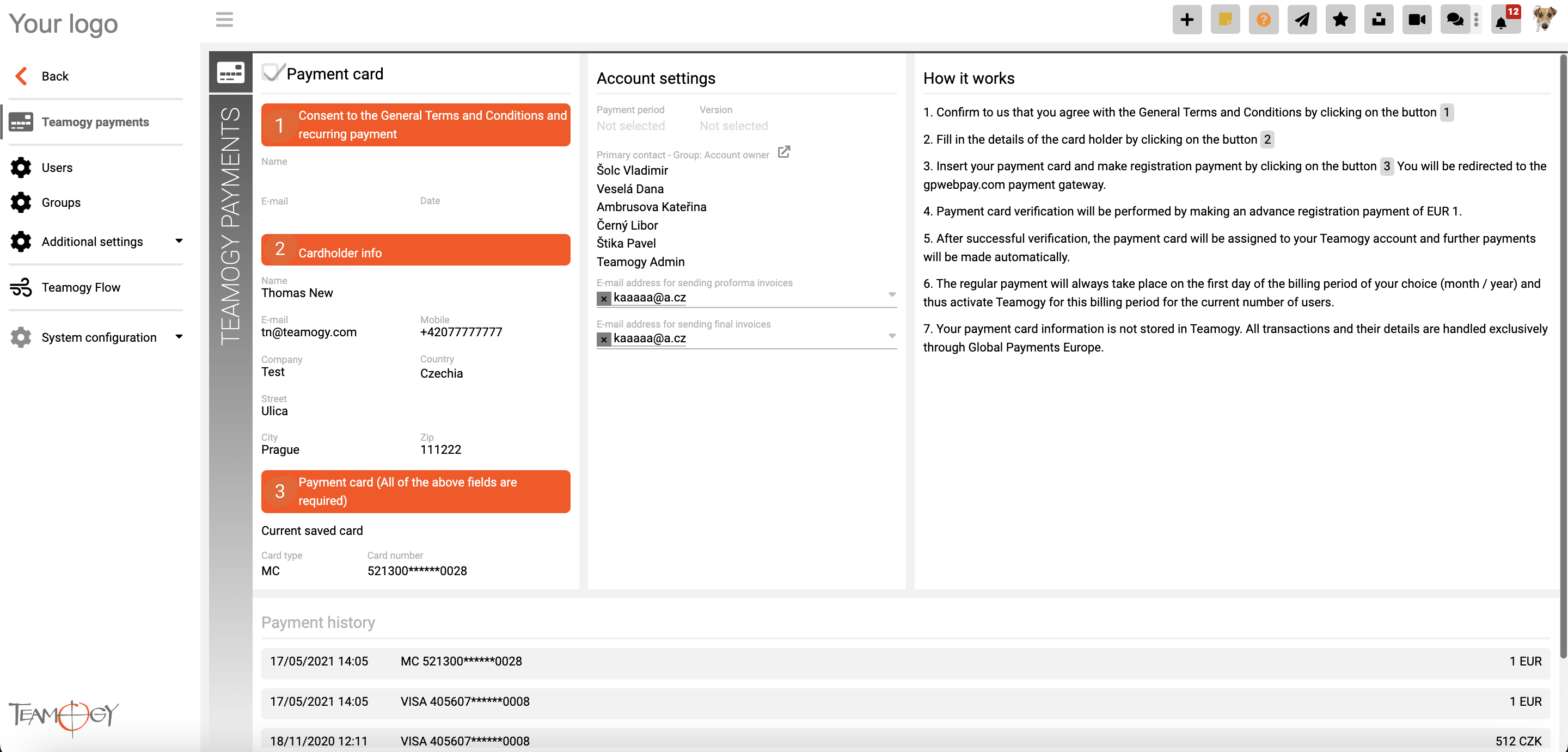
Task: Select contact Šolc Vladimir
Action: coord(632,170)
